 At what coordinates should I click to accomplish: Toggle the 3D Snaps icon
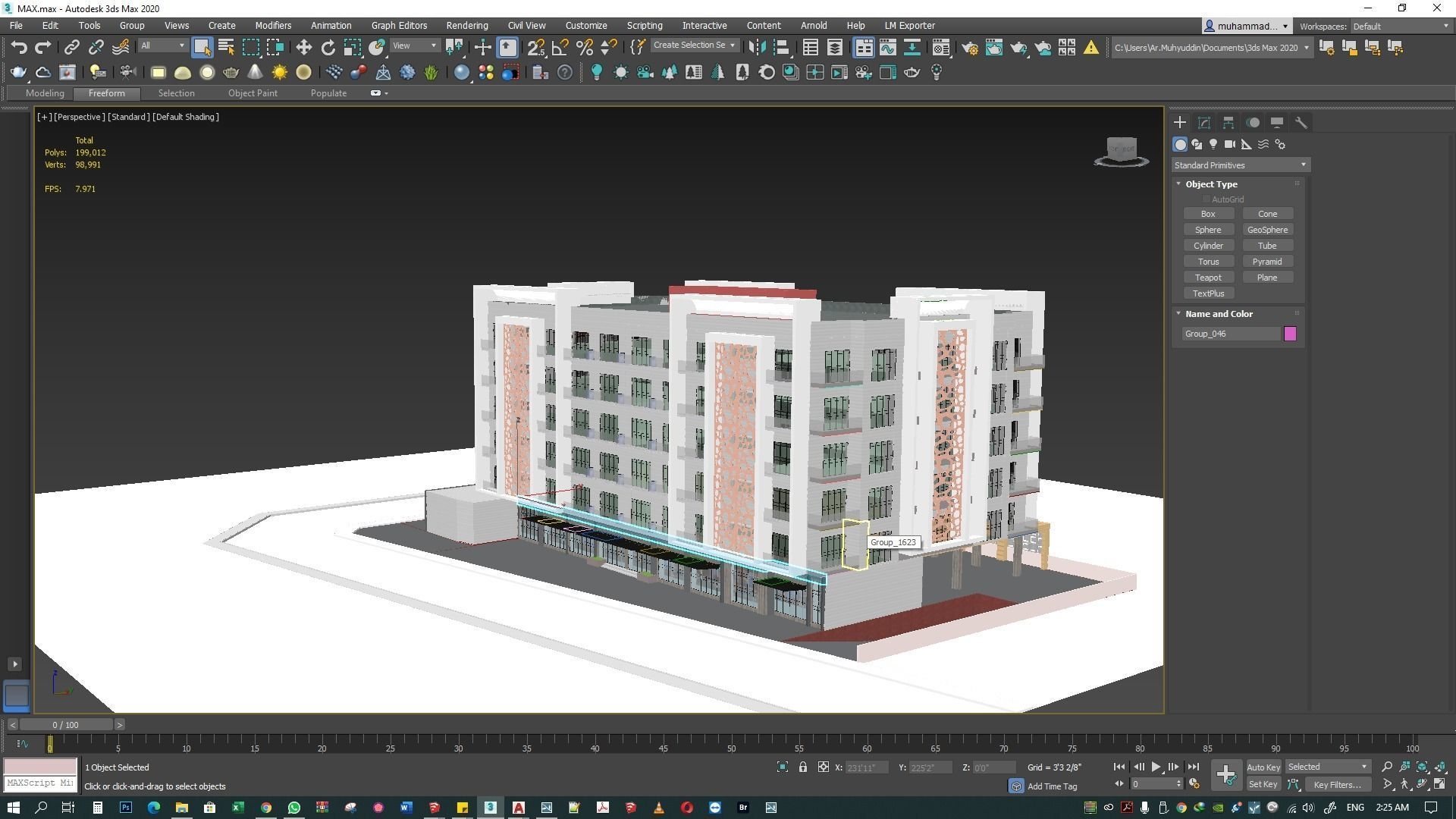[535, 47]
